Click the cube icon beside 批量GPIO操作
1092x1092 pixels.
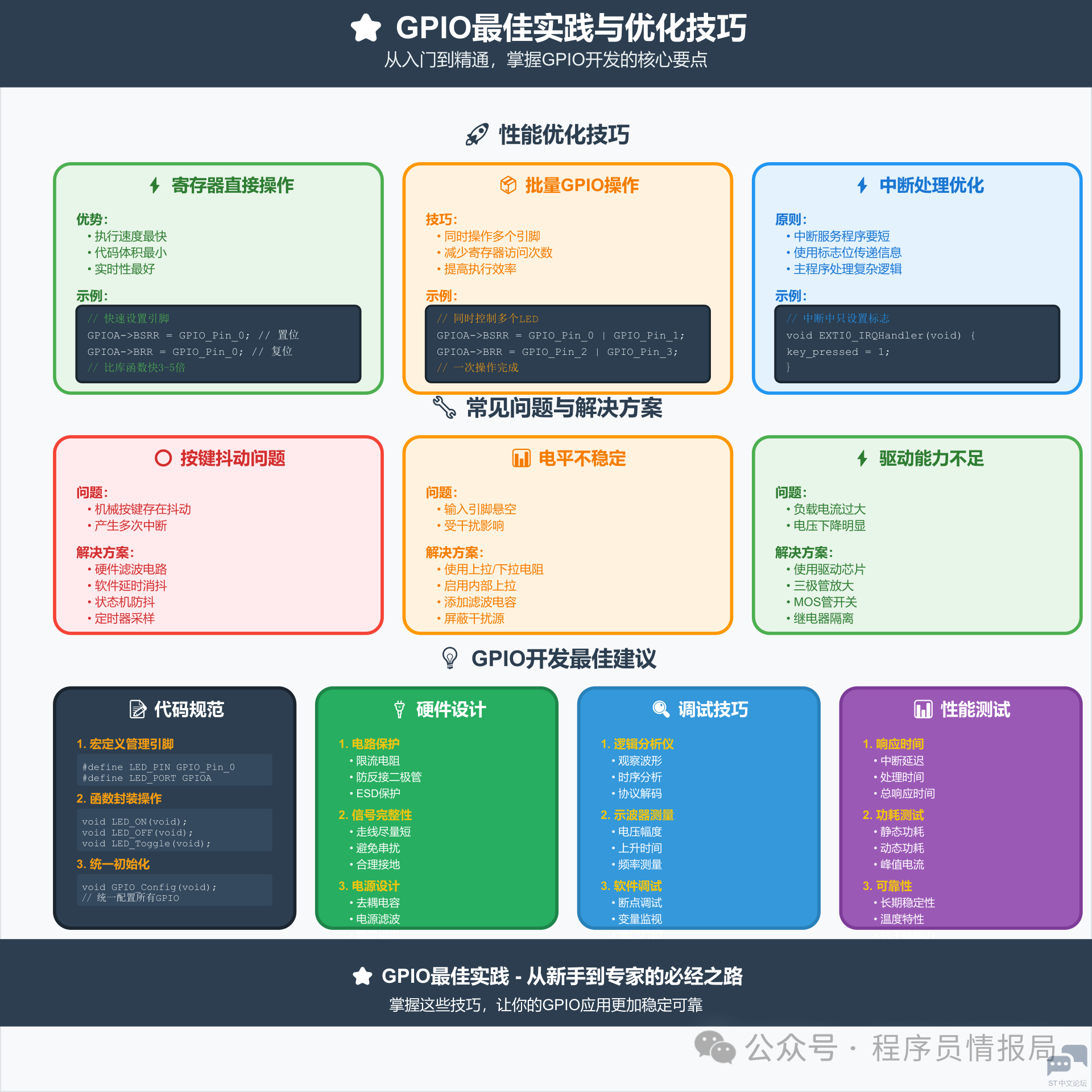pyautogui.click(x=508, y=185)
